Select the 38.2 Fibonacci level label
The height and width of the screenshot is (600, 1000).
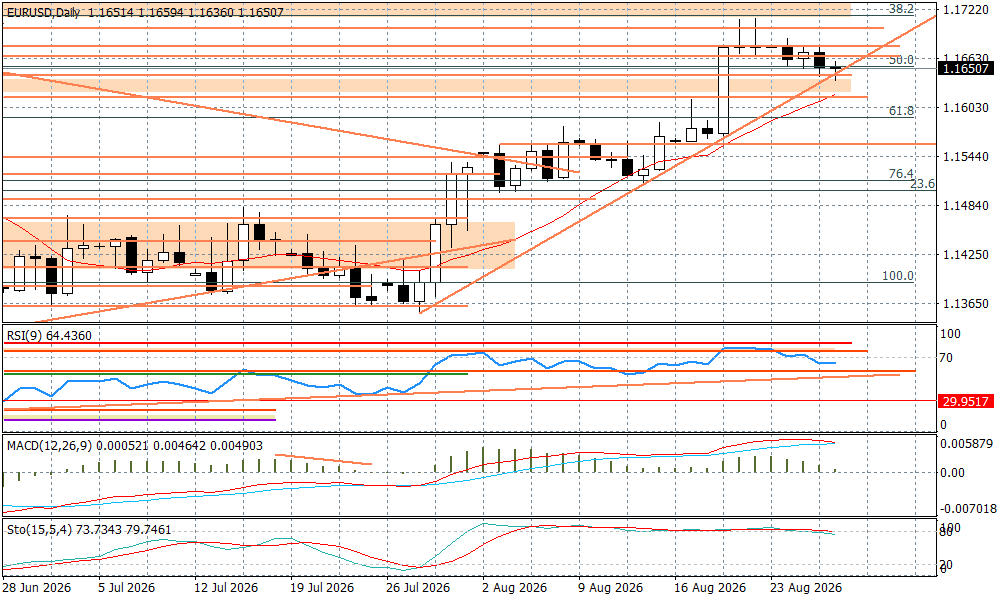pyautogui.click(x=901, y=9)
